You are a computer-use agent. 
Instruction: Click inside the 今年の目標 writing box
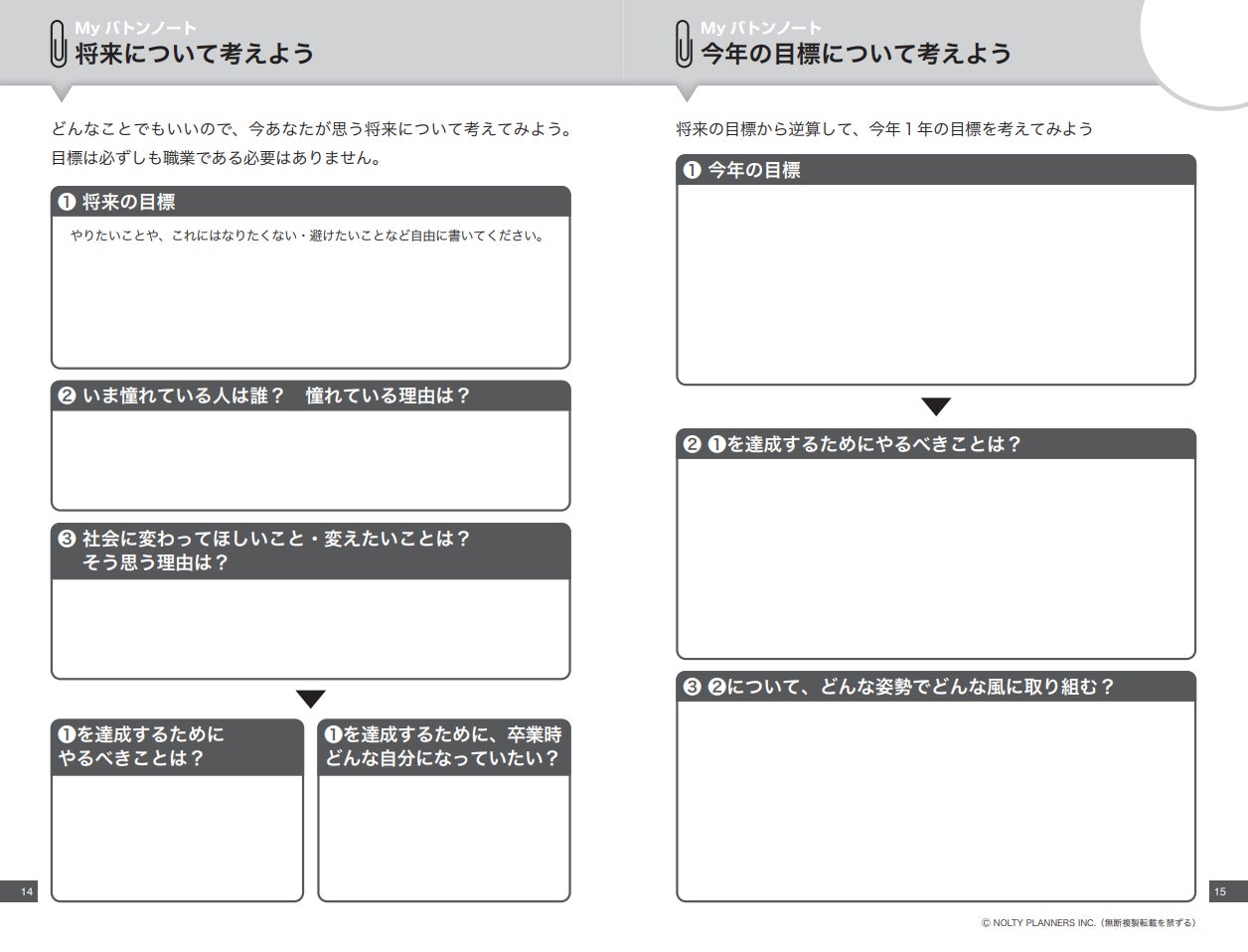pyautogui.click(x=936, y=284)
